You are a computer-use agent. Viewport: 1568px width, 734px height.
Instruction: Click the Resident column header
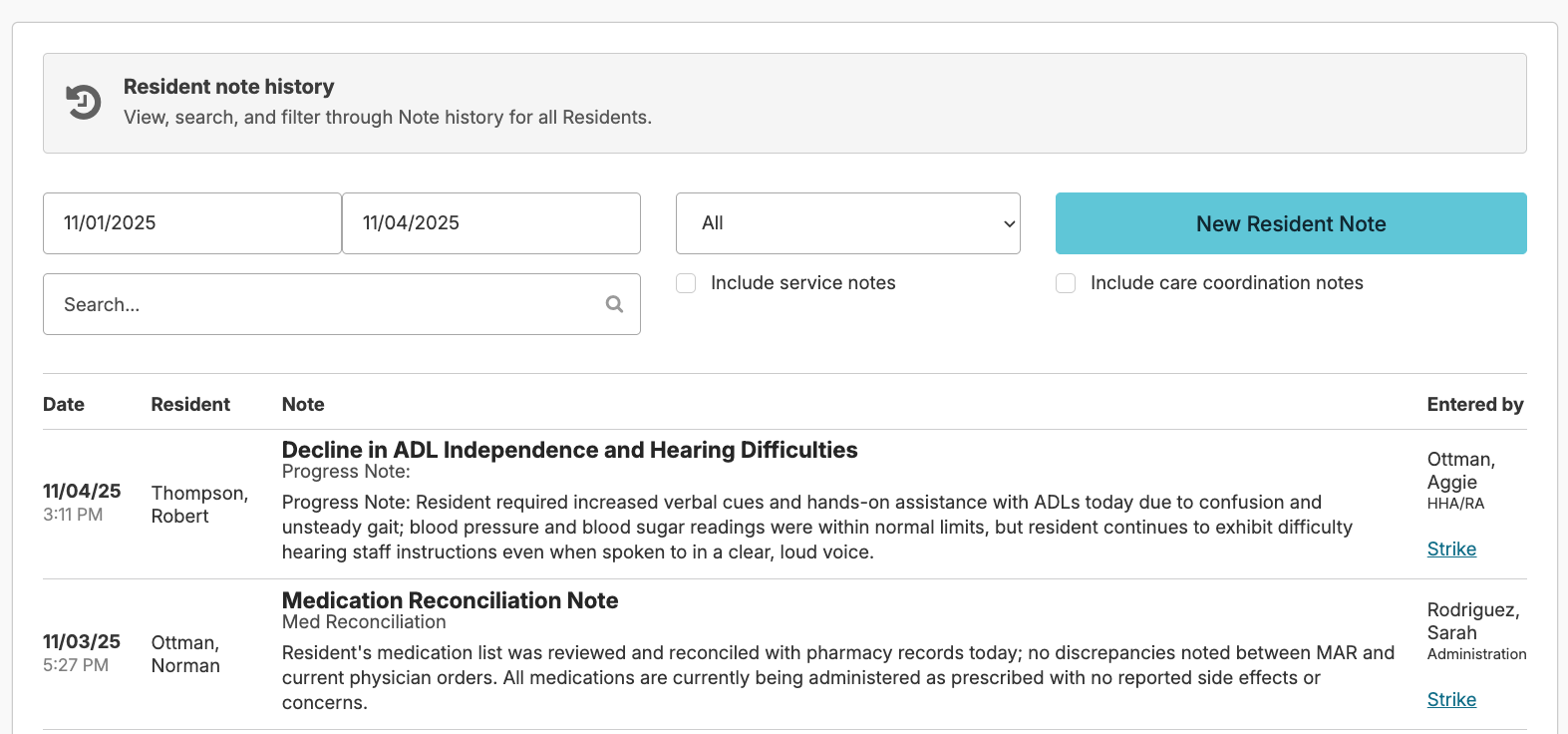(x=190, y=405)
